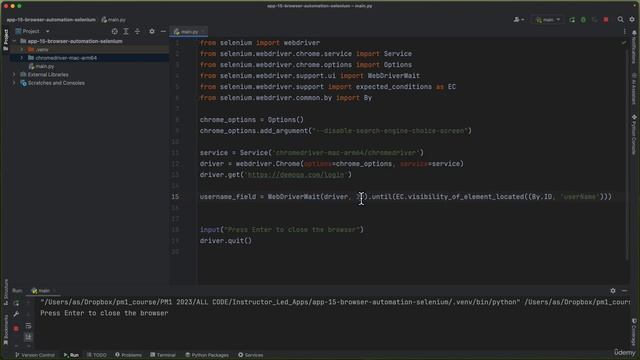Image resolution: width=640 pixels, height=360 pixels.
Task: Open the Notifications side panel
Action: [x=634, y=47]
